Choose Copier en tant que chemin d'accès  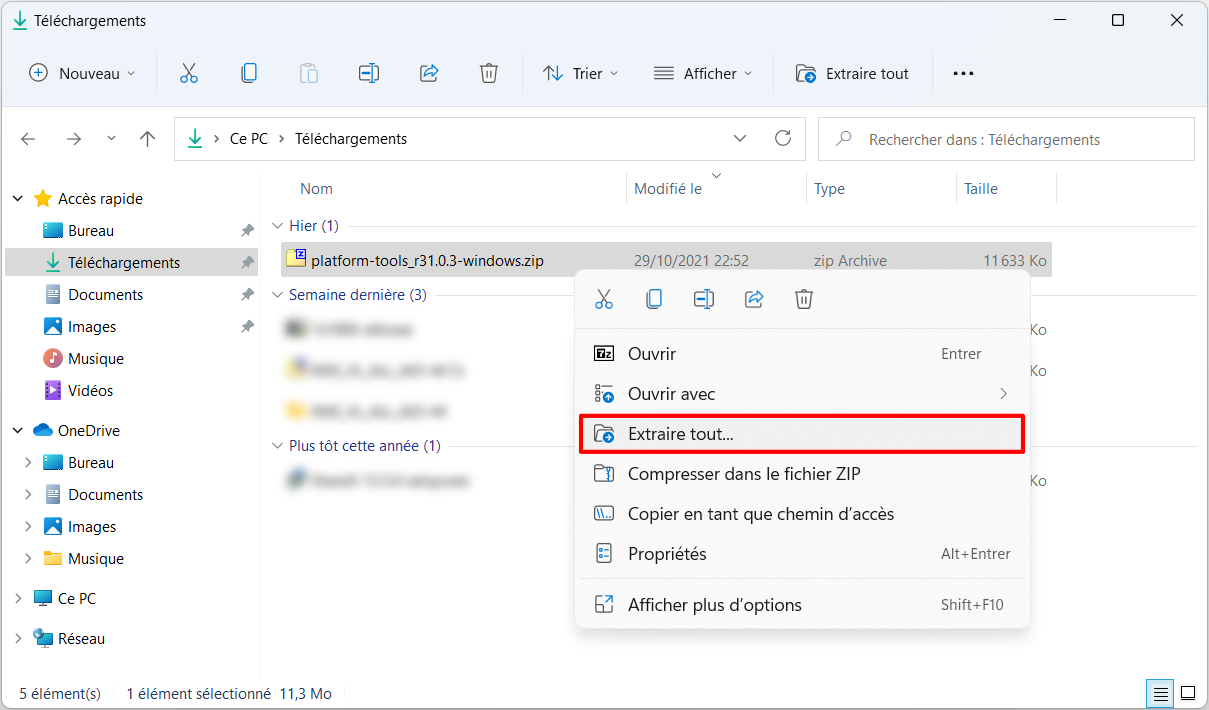(x=802, y=514)
